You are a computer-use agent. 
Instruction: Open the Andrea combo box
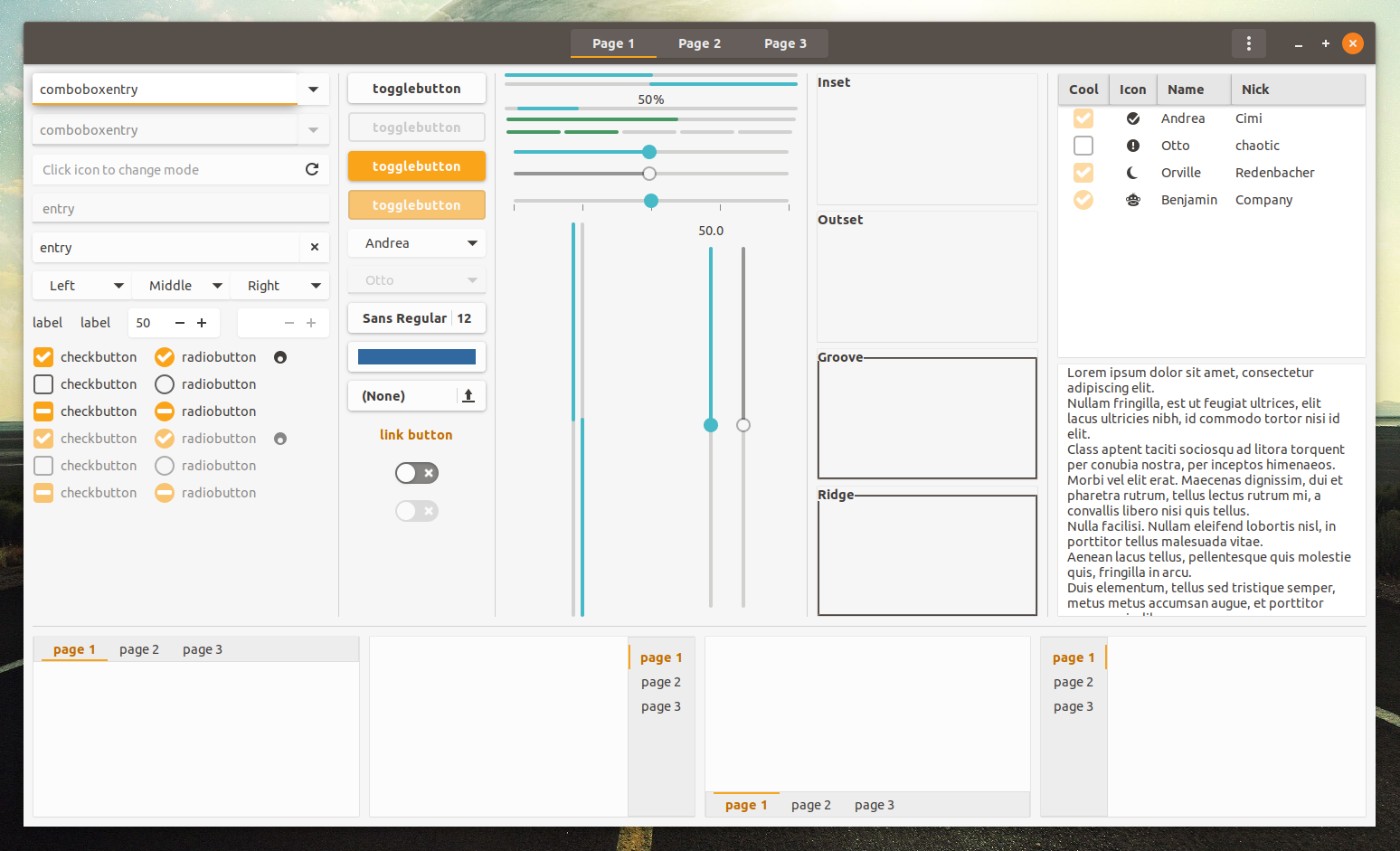point(416,242)
